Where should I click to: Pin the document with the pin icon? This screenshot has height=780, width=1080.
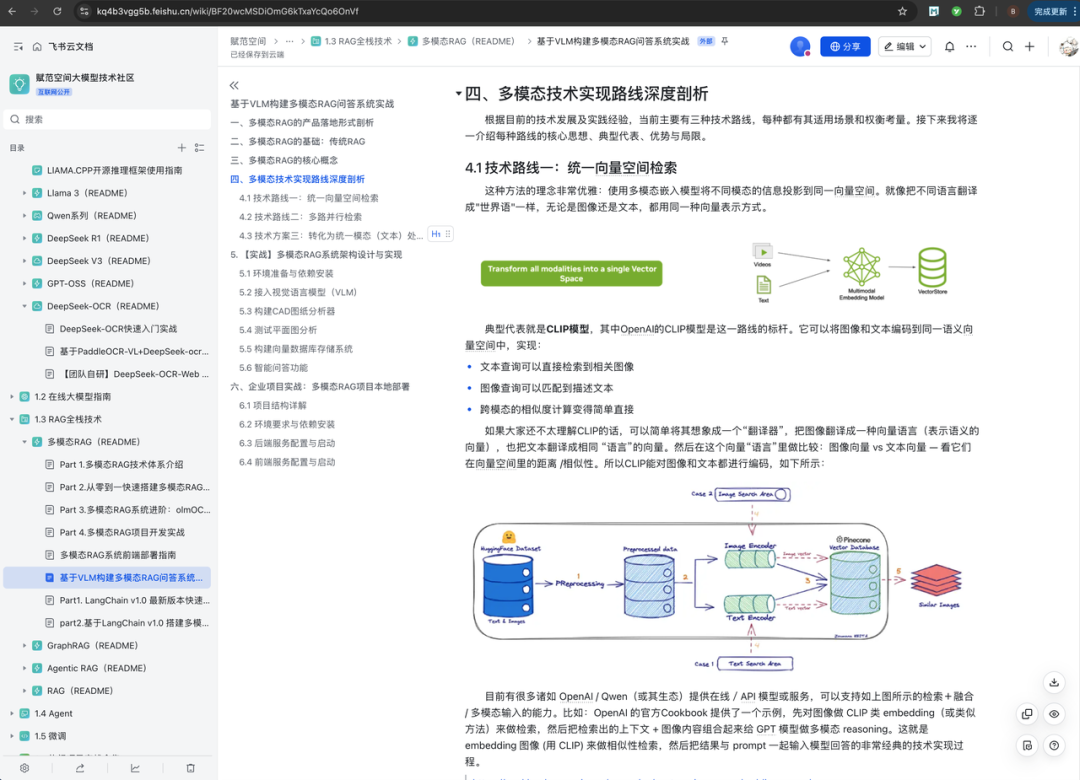(725, 41)
